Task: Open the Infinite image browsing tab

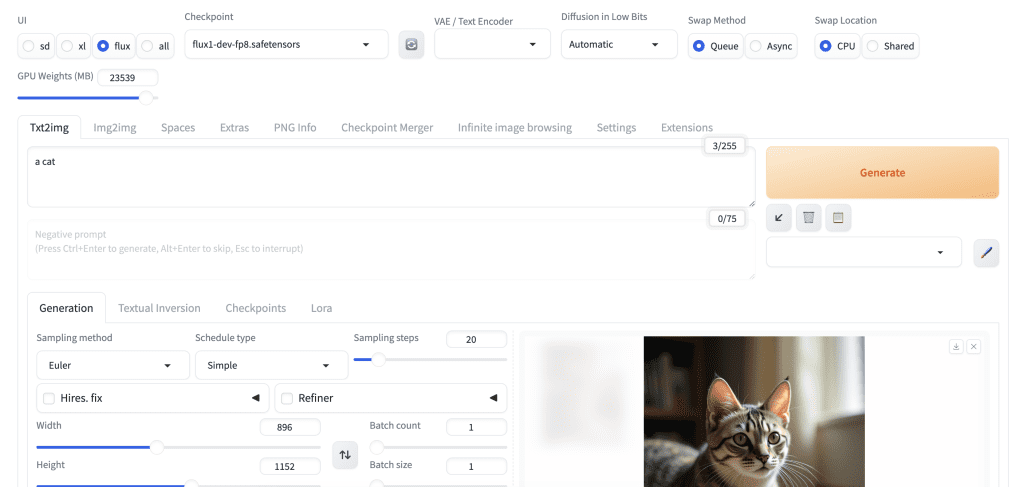Action: click(x=515, y=127)
